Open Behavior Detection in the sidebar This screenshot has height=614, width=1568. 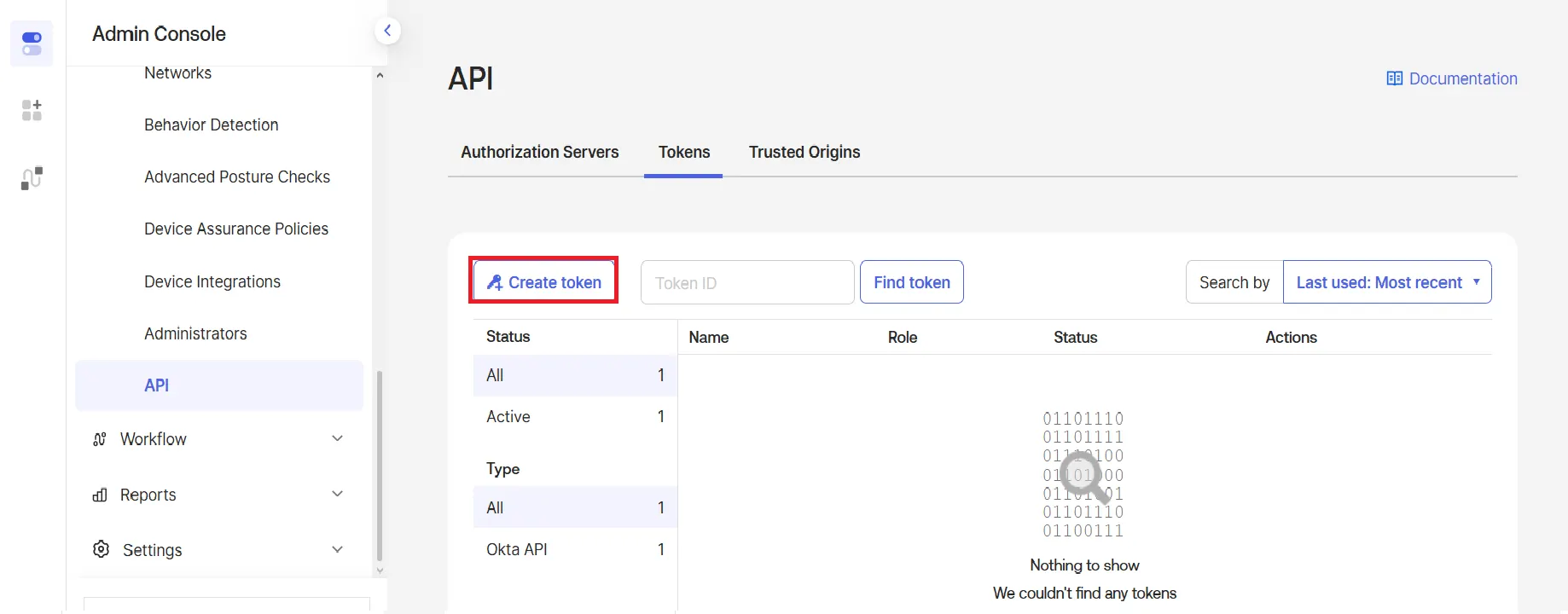(212, 125)
